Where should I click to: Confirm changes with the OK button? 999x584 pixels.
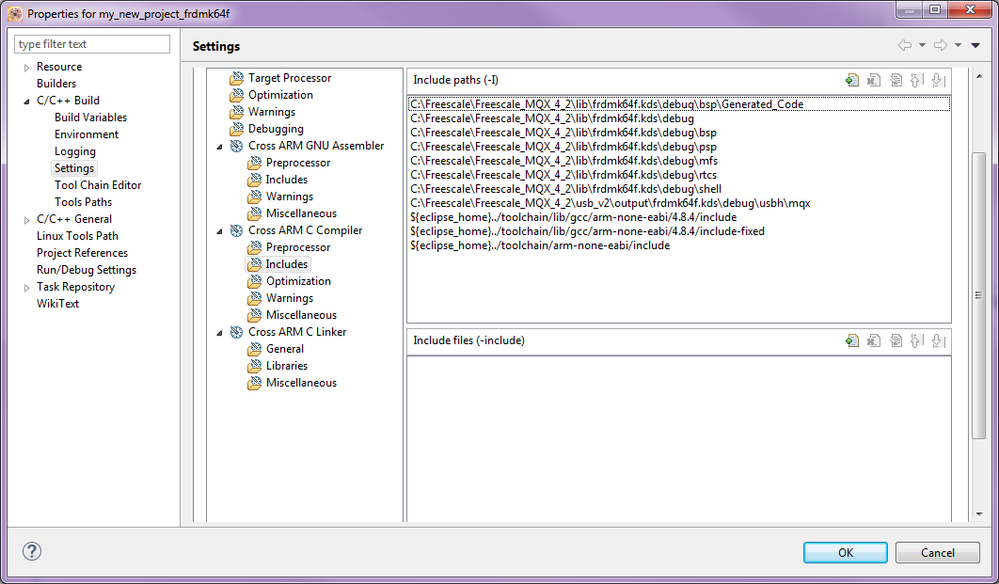(x=845, y=552)
